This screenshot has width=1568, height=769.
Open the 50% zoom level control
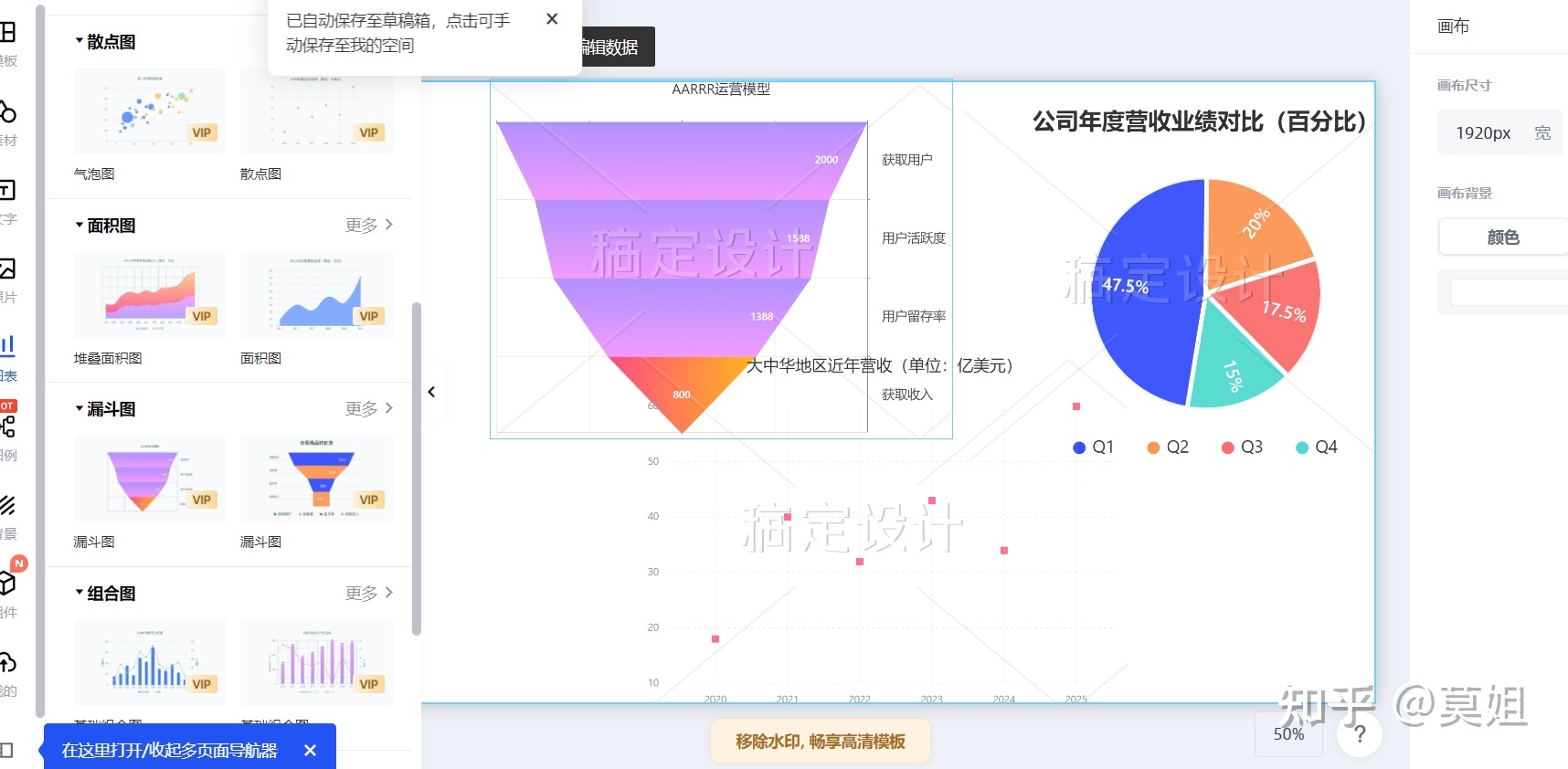tap(1288, 733)
